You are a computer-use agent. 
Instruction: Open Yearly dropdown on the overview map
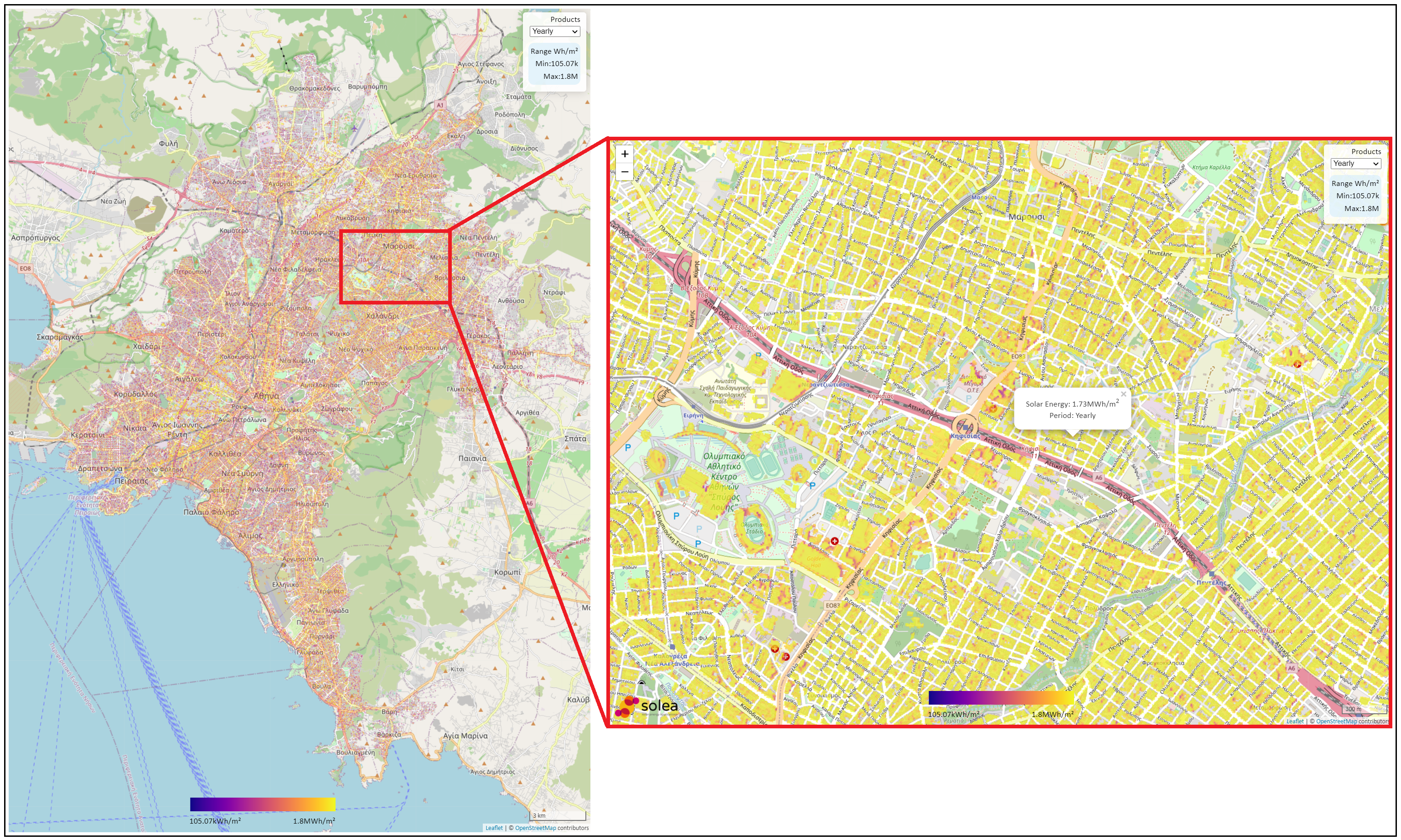click(x=554, y=32)
